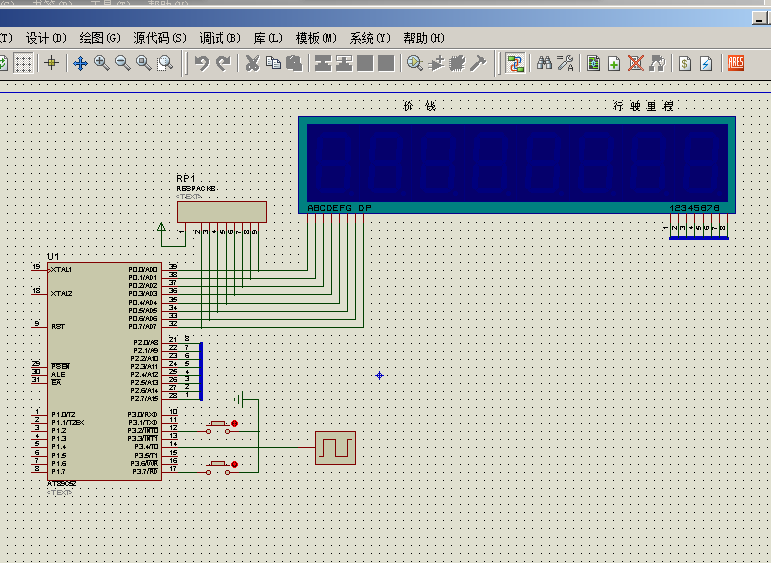The width and height of the screenshot is (771, 563).
Task: Click the make device icon
Action: tap(436, 63)
